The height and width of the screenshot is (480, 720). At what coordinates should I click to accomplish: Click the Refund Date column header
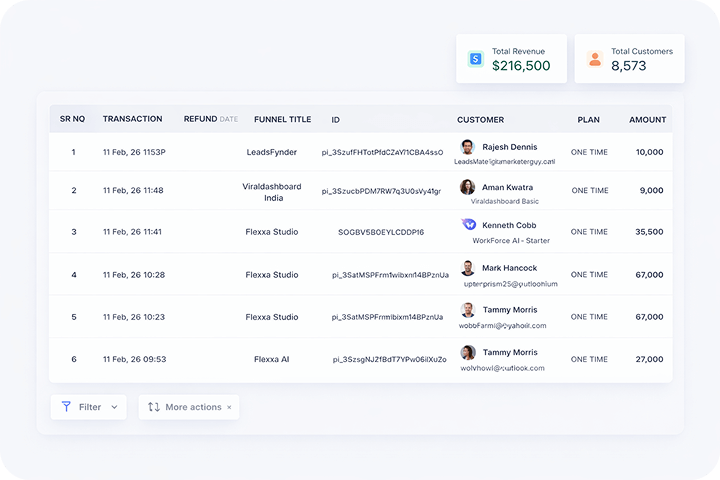210,119
